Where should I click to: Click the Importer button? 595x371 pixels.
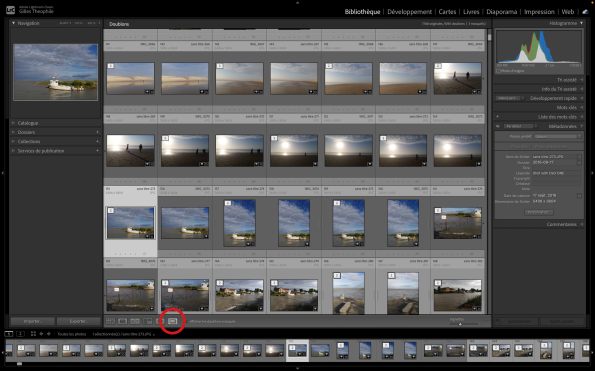pos(33,321)
